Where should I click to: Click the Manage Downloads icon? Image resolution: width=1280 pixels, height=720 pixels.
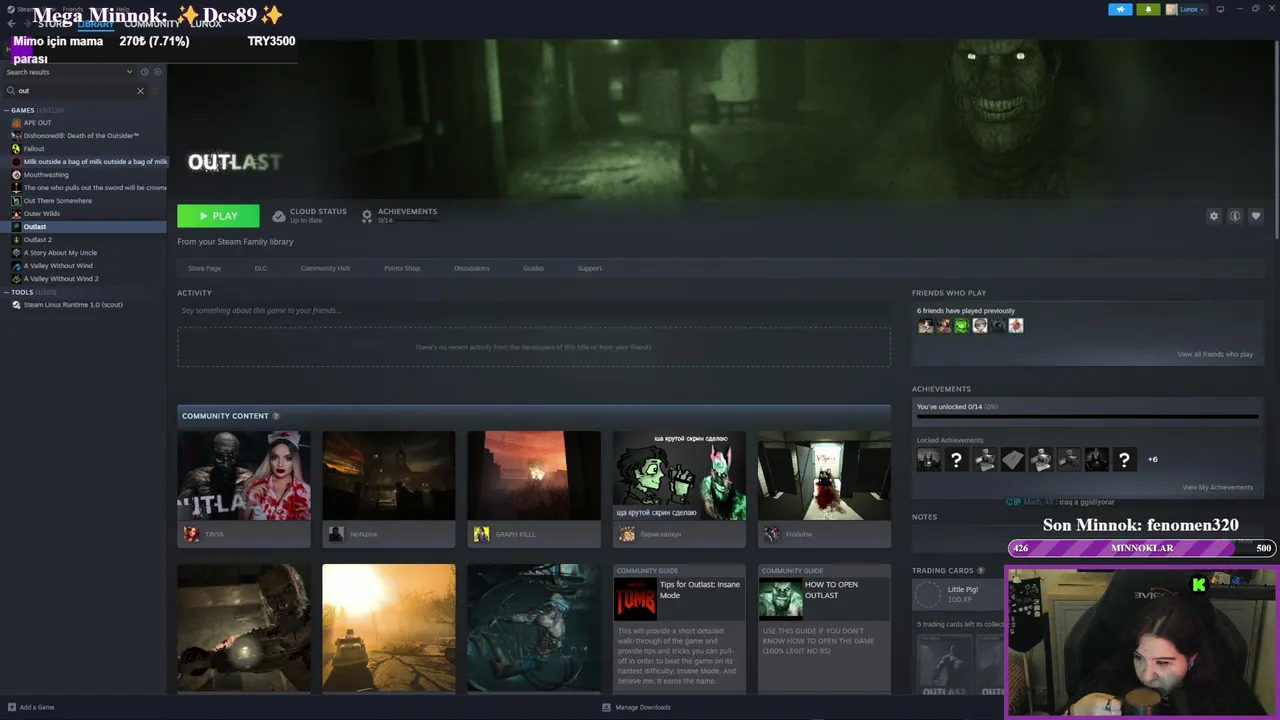[606, 707]
